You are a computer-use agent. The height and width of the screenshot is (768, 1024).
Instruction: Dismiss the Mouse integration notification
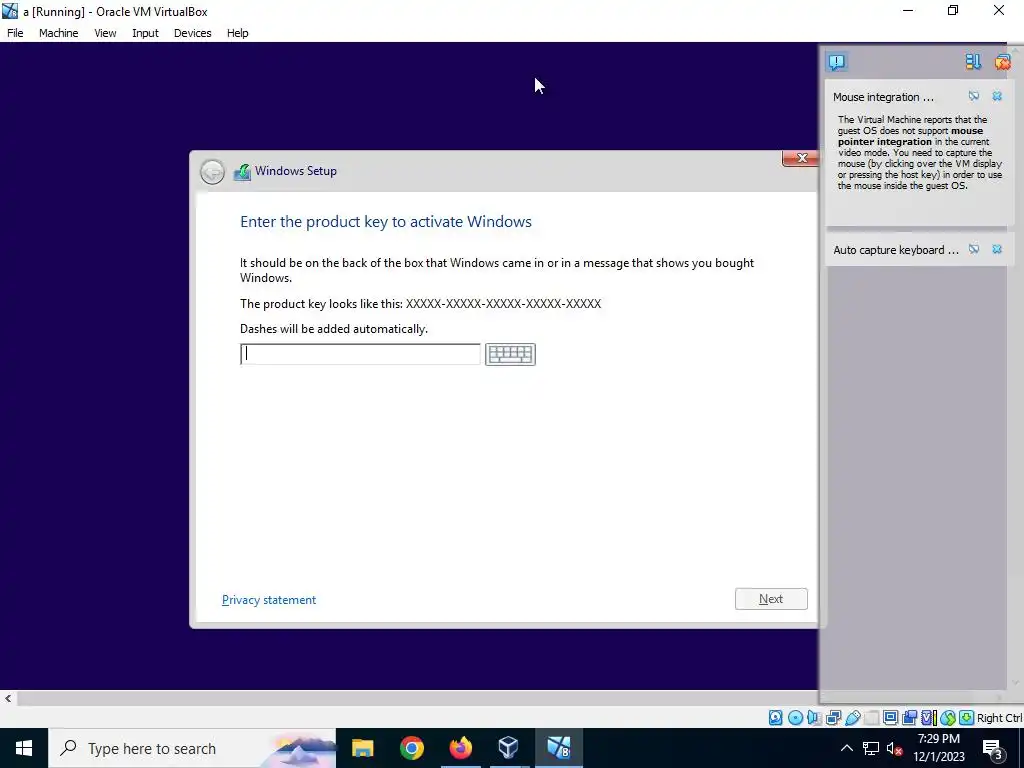997,96
